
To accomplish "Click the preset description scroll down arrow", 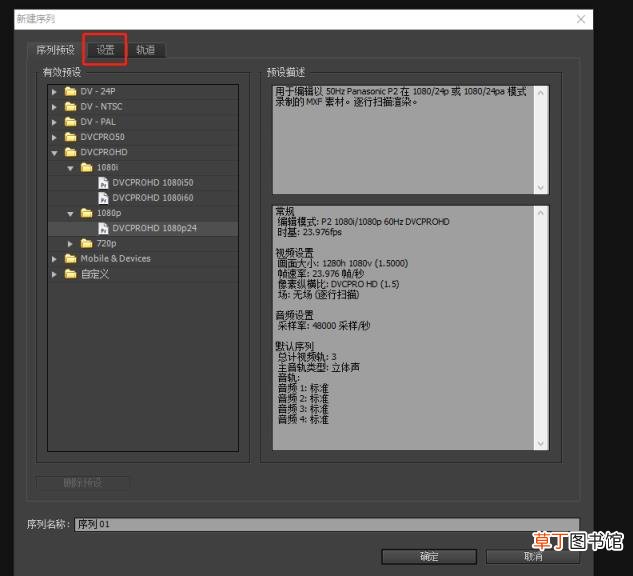I will [x=541, y=188].
